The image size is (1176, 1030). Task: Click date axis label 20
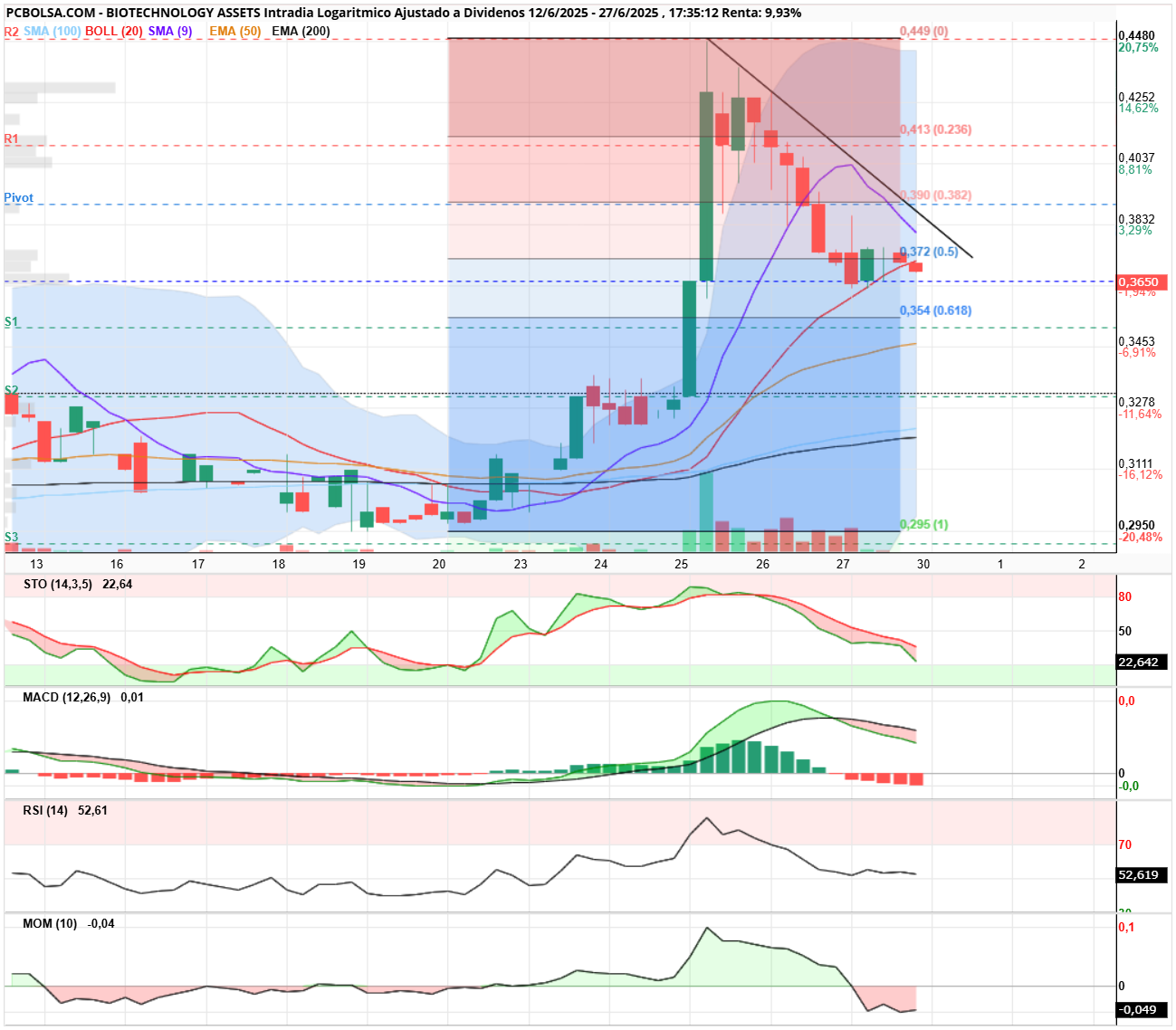pyautogui.click(x=439, y=564)
